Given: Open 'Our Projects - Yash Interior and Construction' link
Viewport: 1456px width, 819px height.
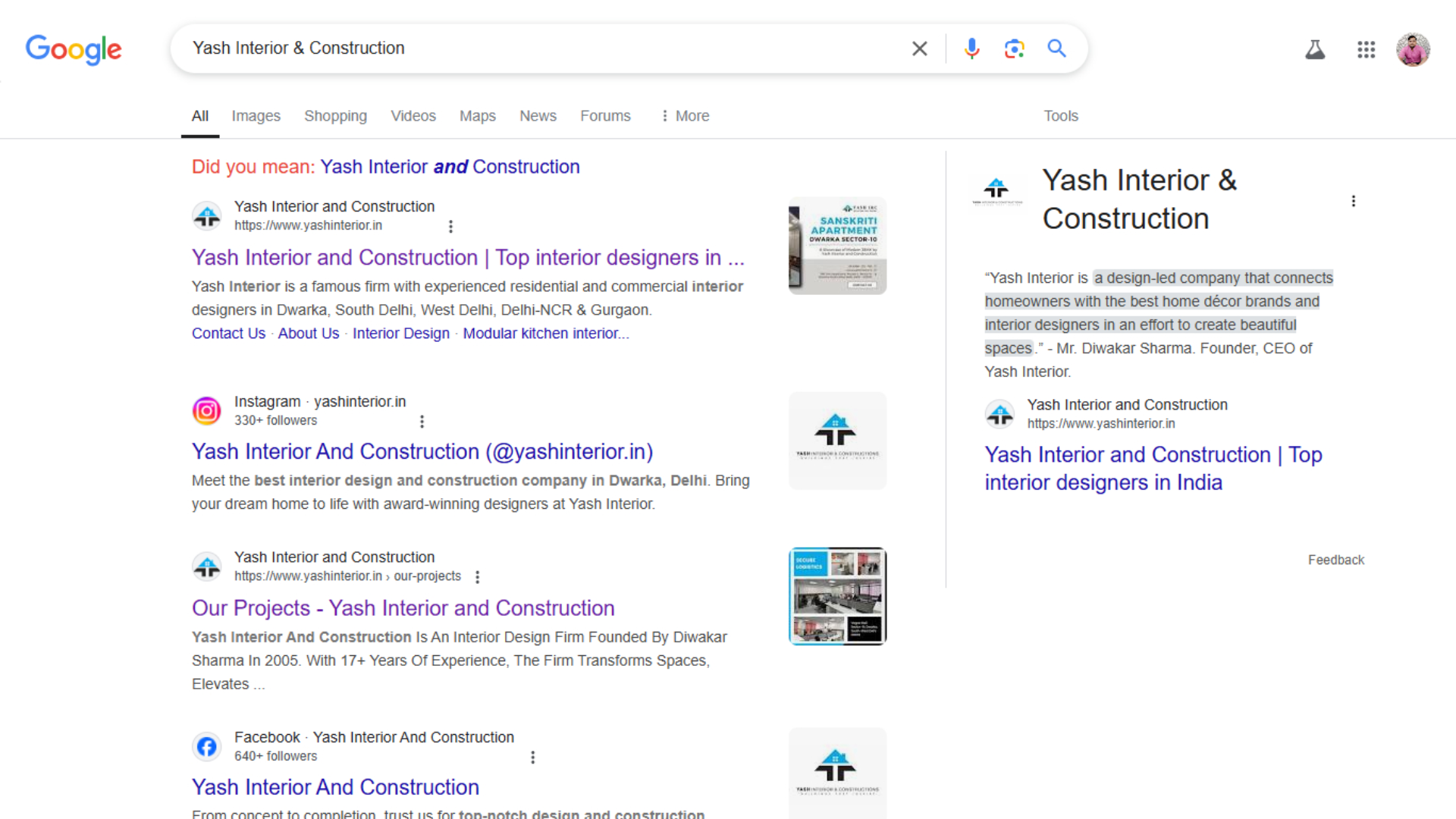Looking at the screenshot, I should click(403, 608).
